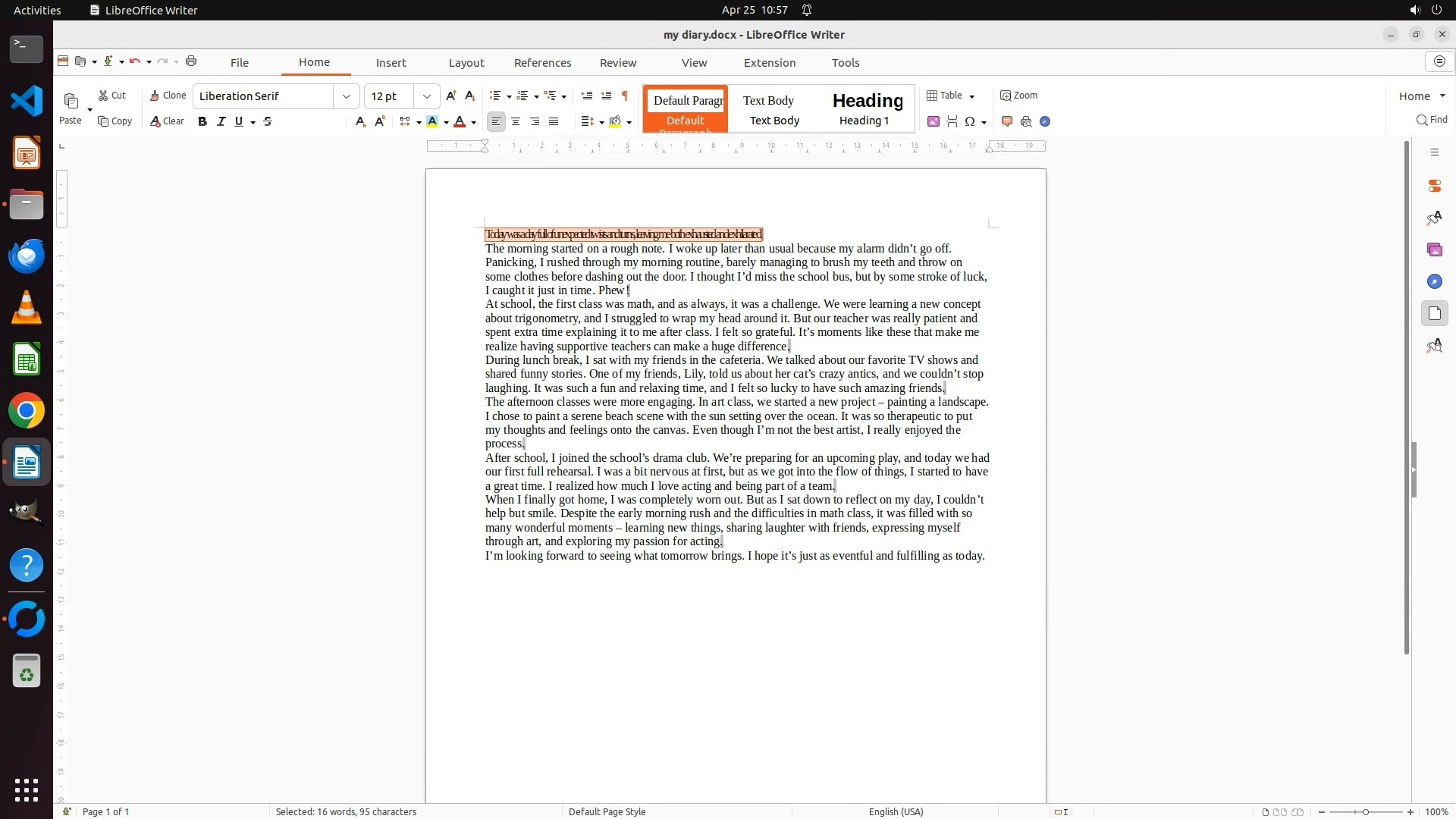
Task: Increase font size with grow icon
Action: (451, 96)
